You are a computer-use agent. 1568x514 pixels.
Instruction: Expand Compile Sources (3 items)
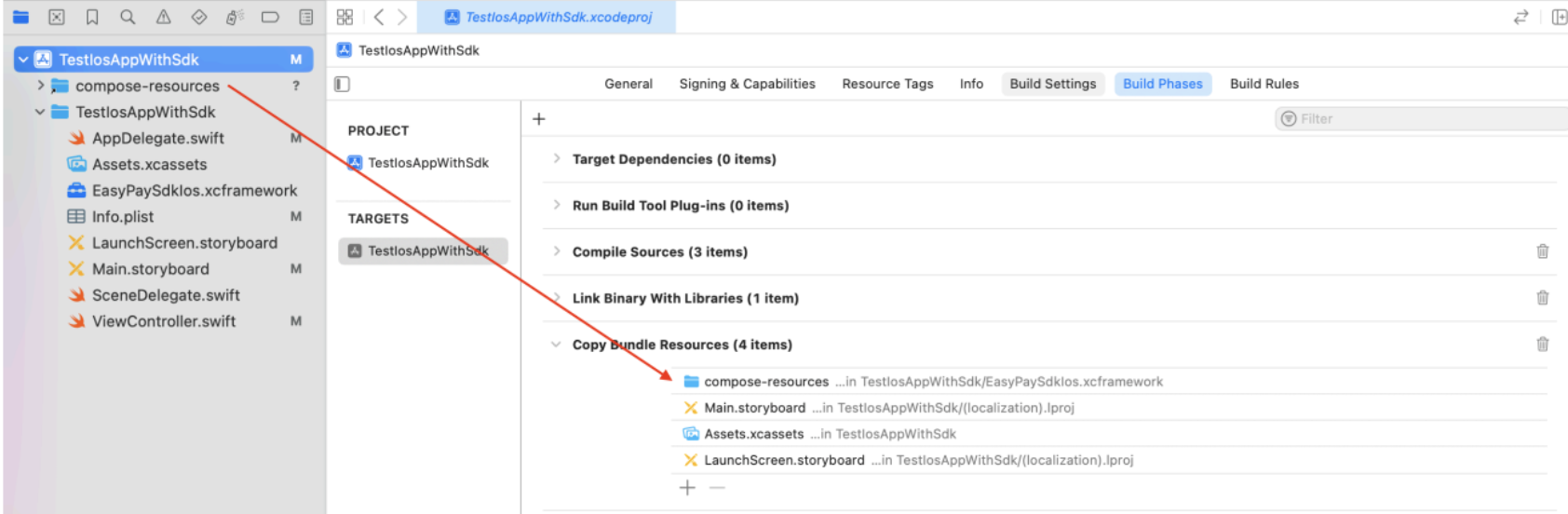coord(556,251)
